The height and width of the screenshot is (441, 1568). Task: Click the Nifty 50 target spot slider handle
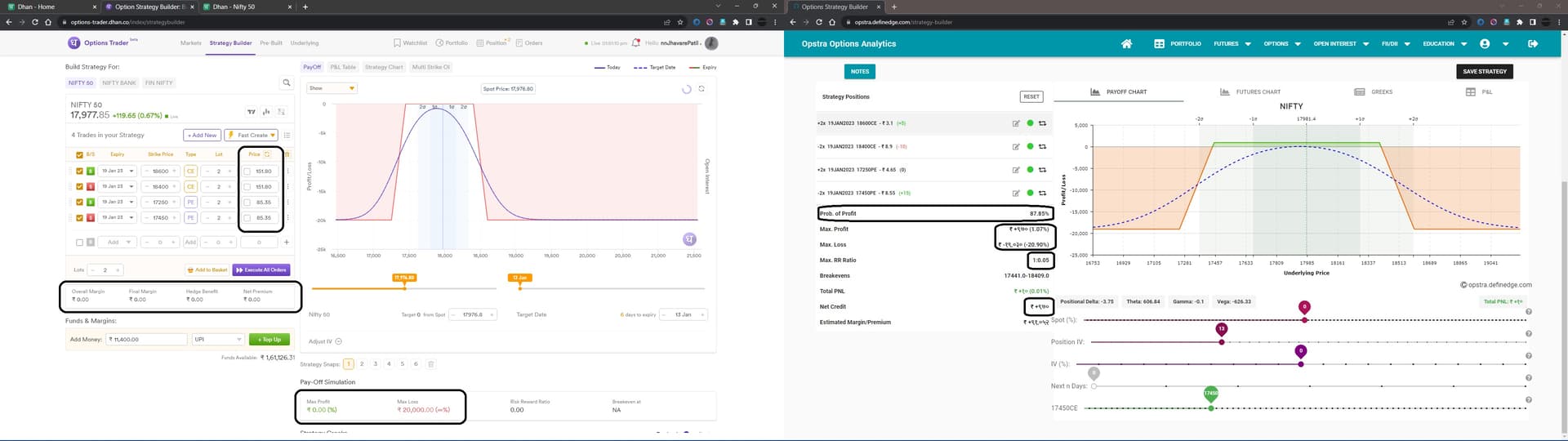point(404,287)
